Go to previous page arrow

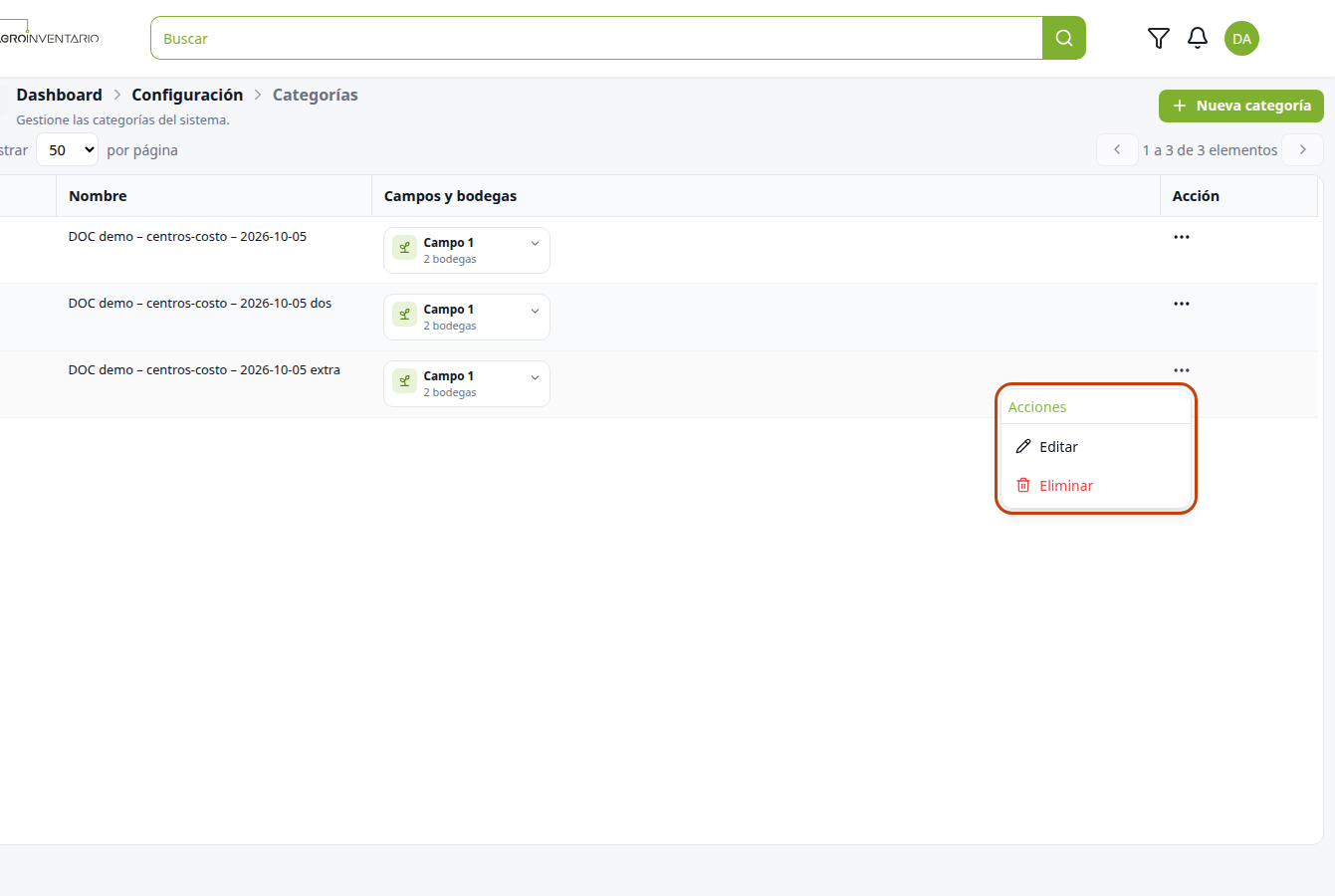(1117, 149)
